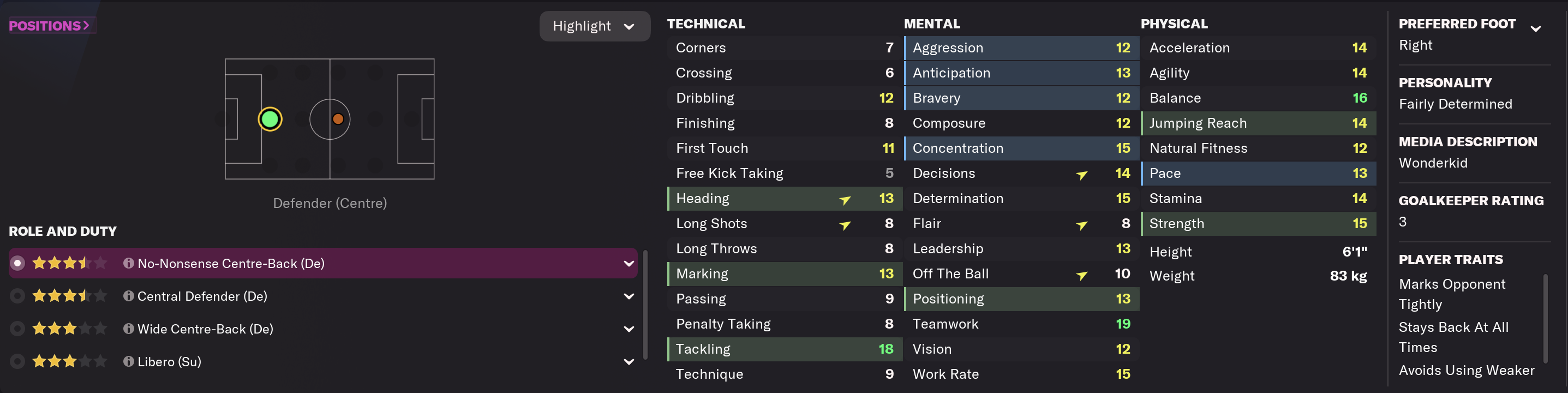Image resolution: width=1568 pixels, height=393 pixels.
Task: Expand the Preferred Foot panel chevron
Action: pyautogui.click(x=1535, y=28)
